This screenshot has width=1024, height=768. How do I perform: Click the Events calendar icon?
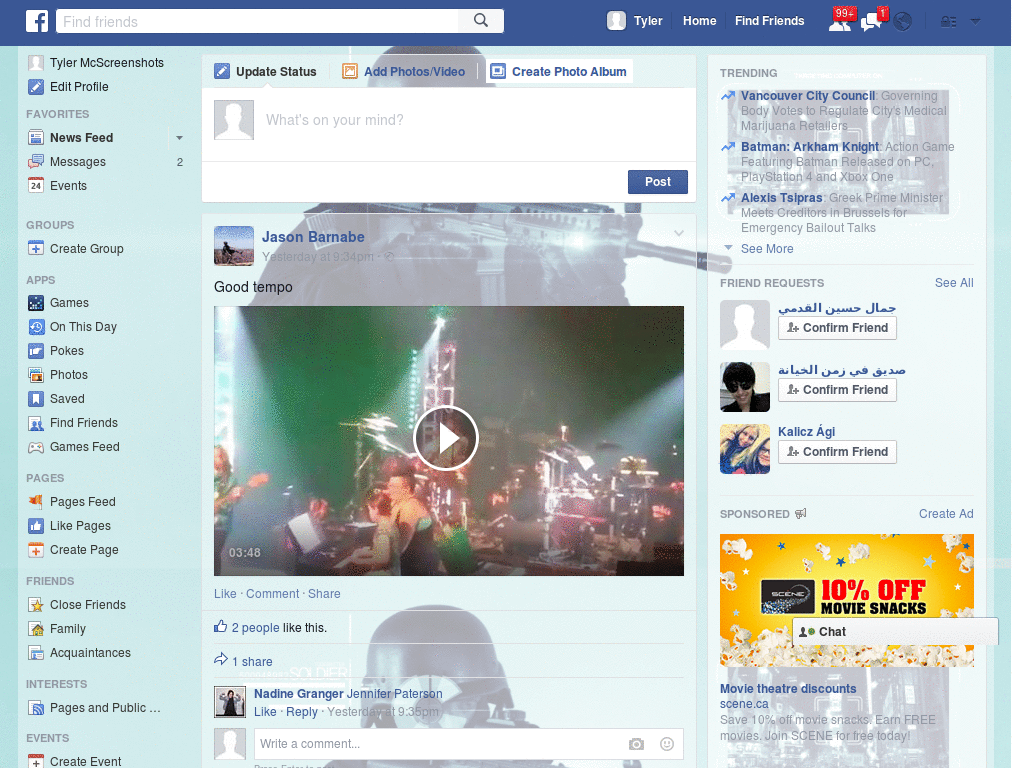[x=36, y=185]
